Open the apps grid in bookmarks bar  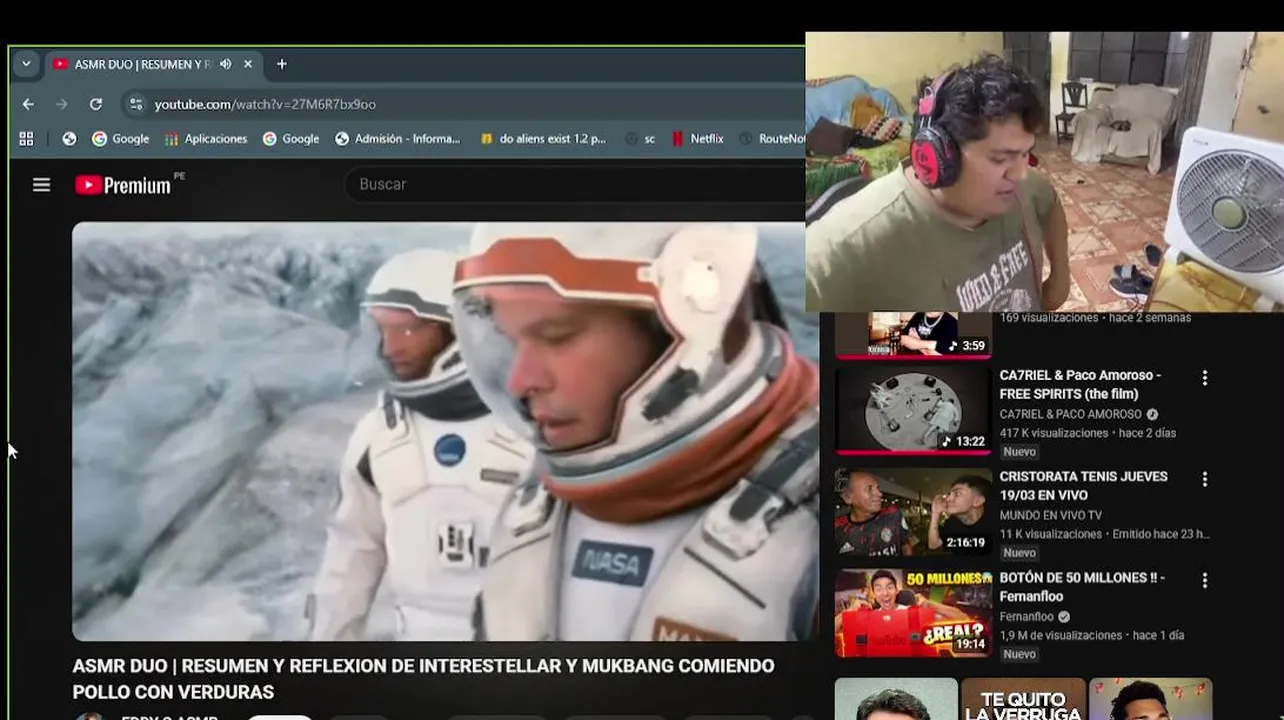[x=26, y=139]
